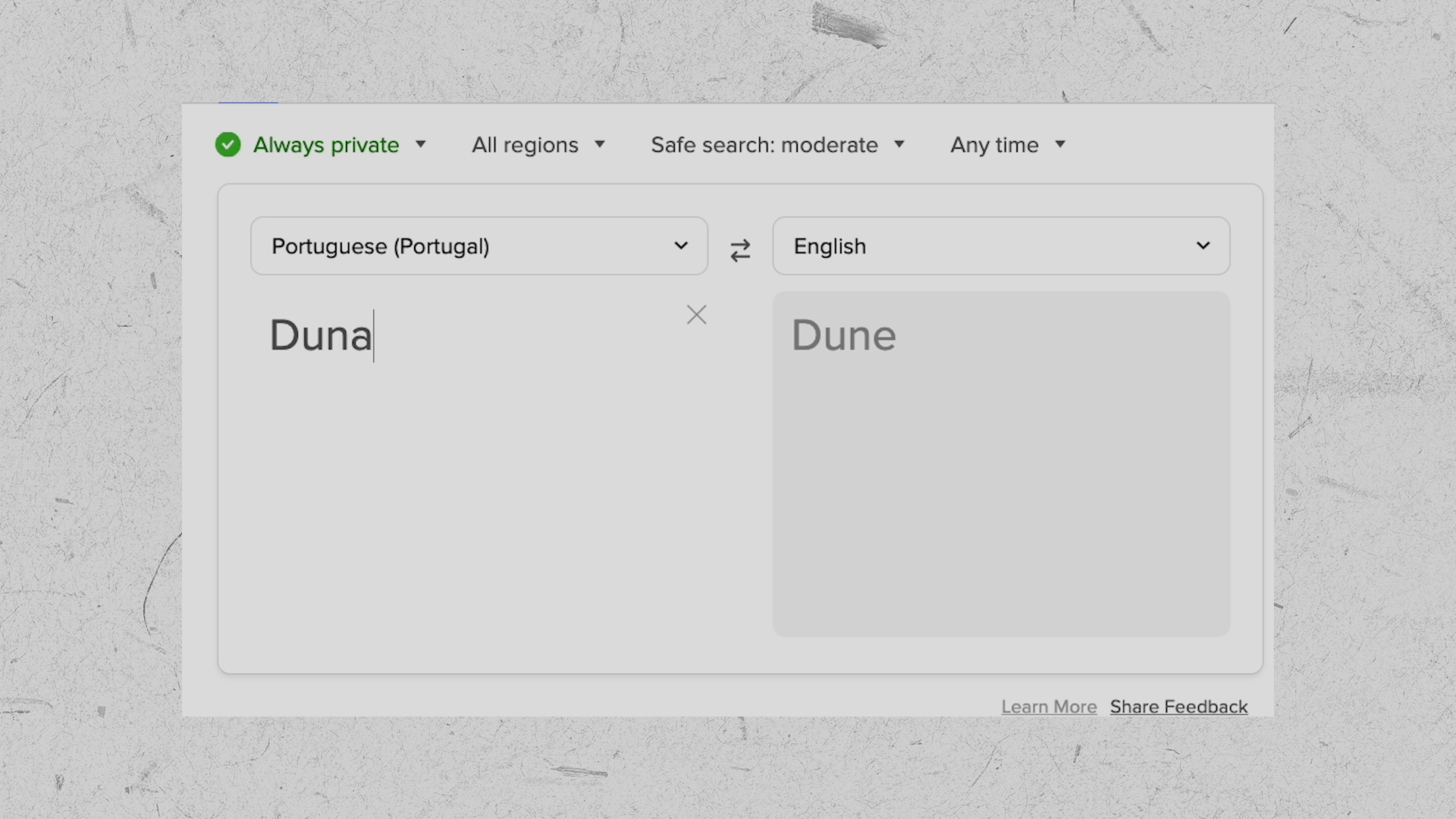Click the arrow next to Safe search: moderate
Viewport: 1456px width, 819px height.
coord(899,144)
